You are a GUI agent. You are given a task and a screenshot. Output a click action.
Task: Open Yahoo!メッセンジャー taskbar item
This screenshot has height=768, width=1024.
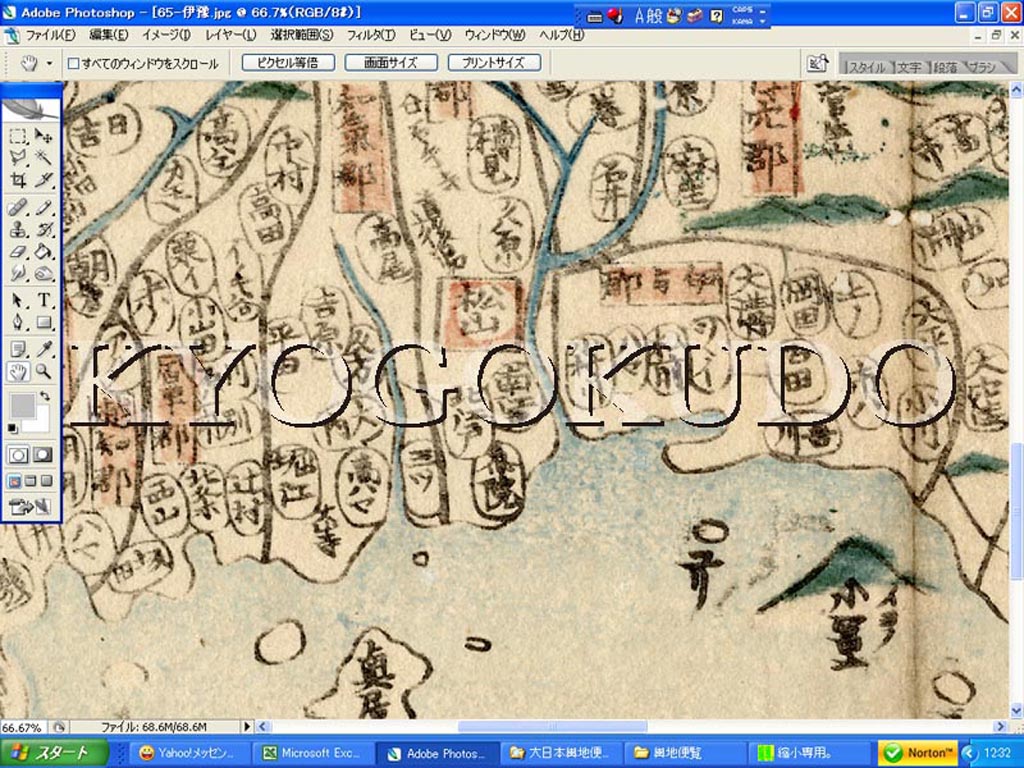(x=190, y=753)
